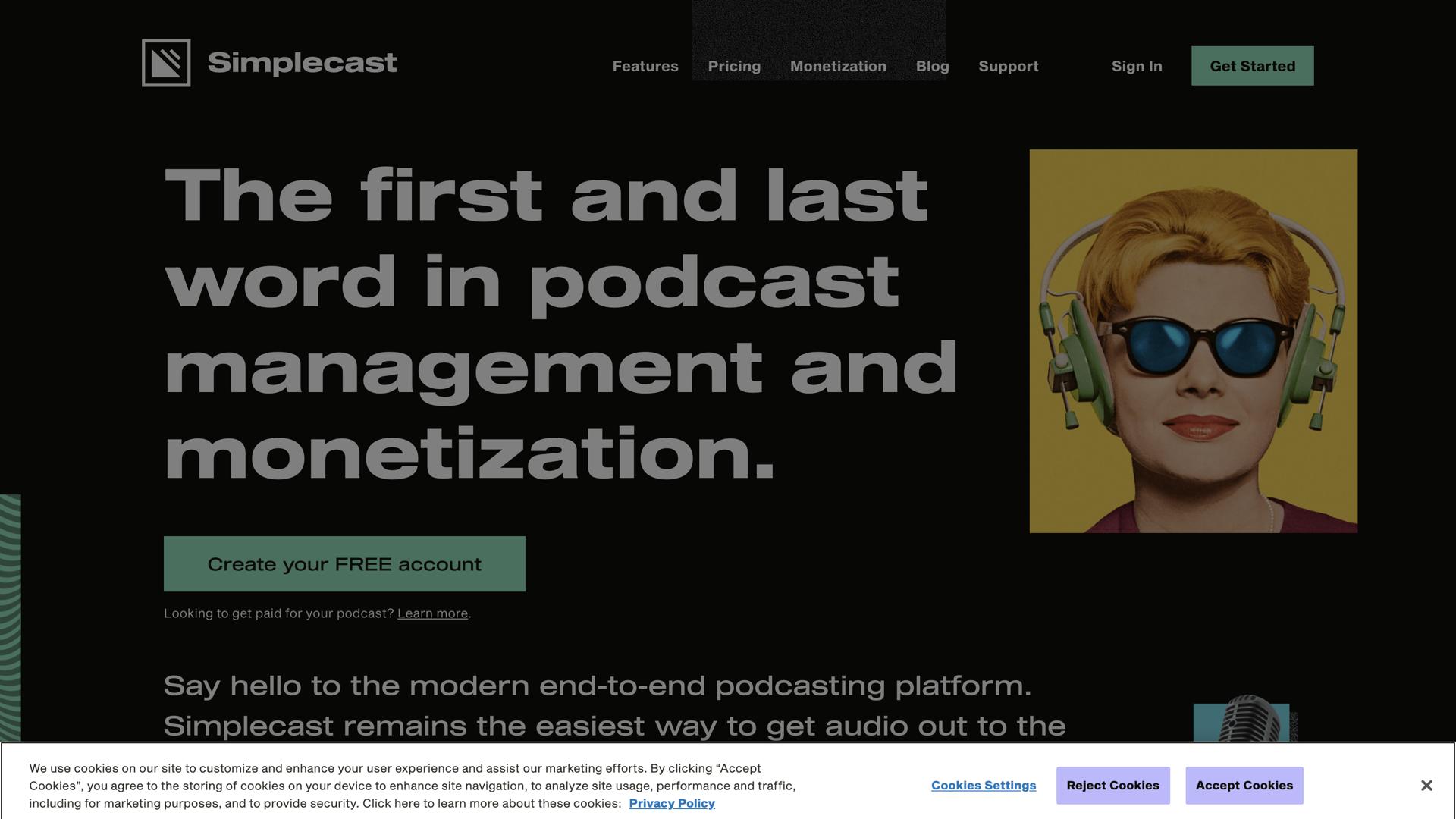
Task: Open the Monetization page
Action: [x=838, y=66]
